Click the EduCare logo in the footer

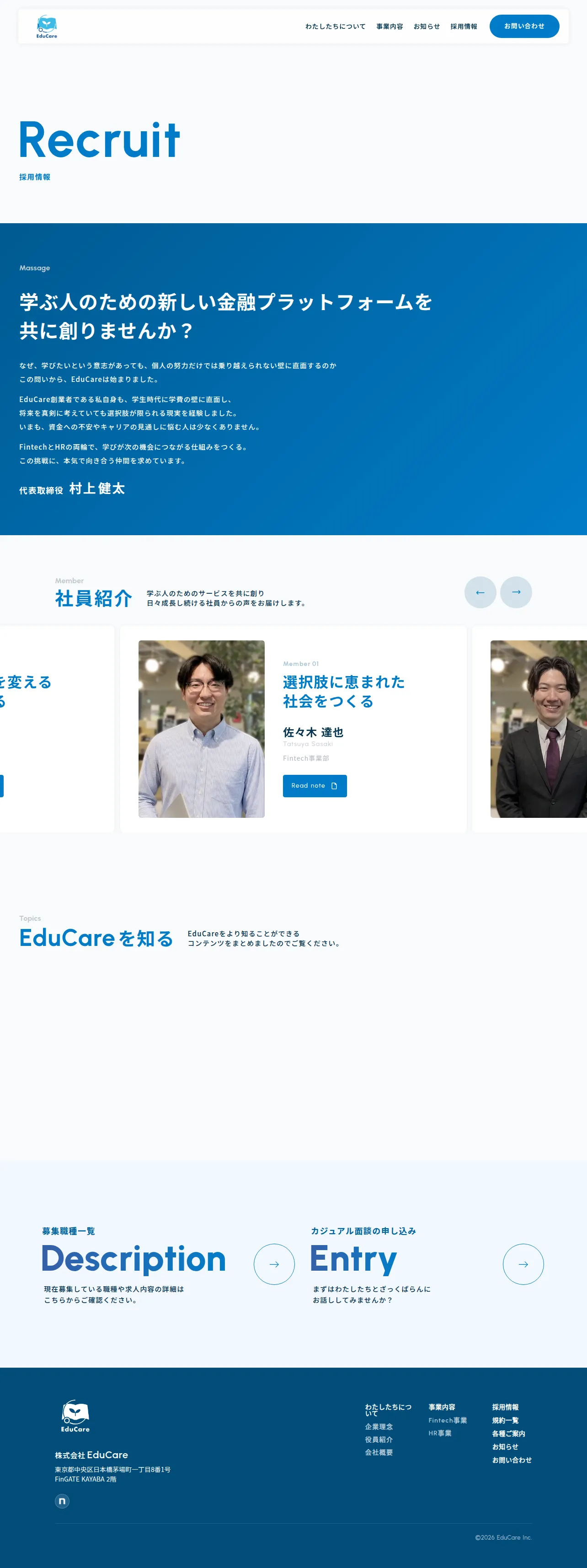pyautogui.click(x=75, y=1416)
